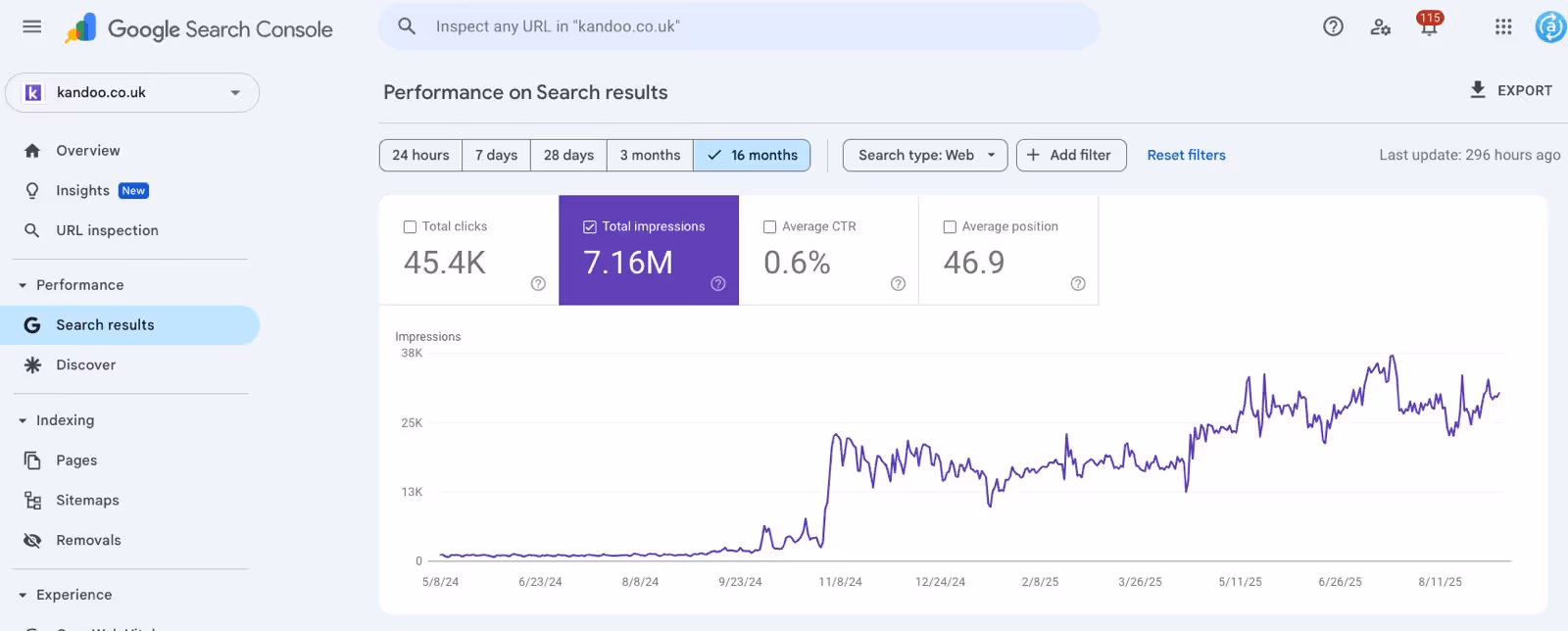Toggle the Average position checkbox
1568x631 pixels.
click(950, 226)
